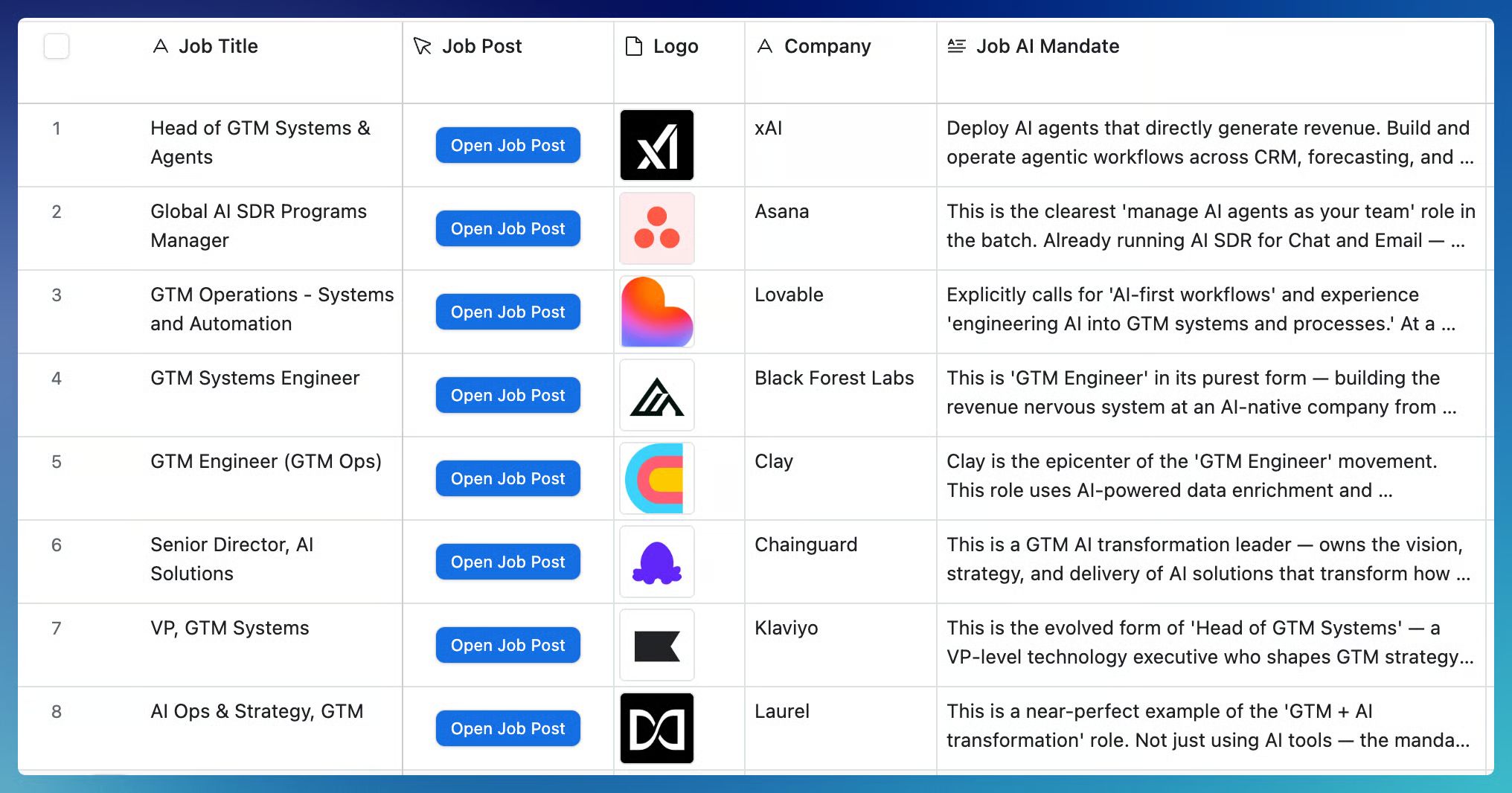Open Job Post for xAI row

point(507,145)
